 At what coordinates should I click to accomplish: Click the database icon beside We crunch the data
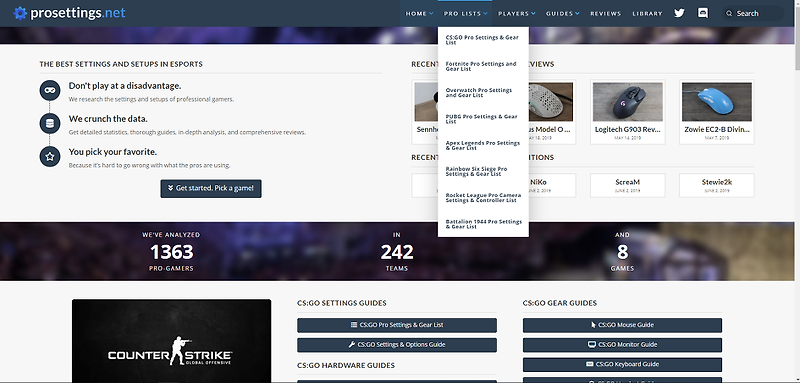point(49,123)
